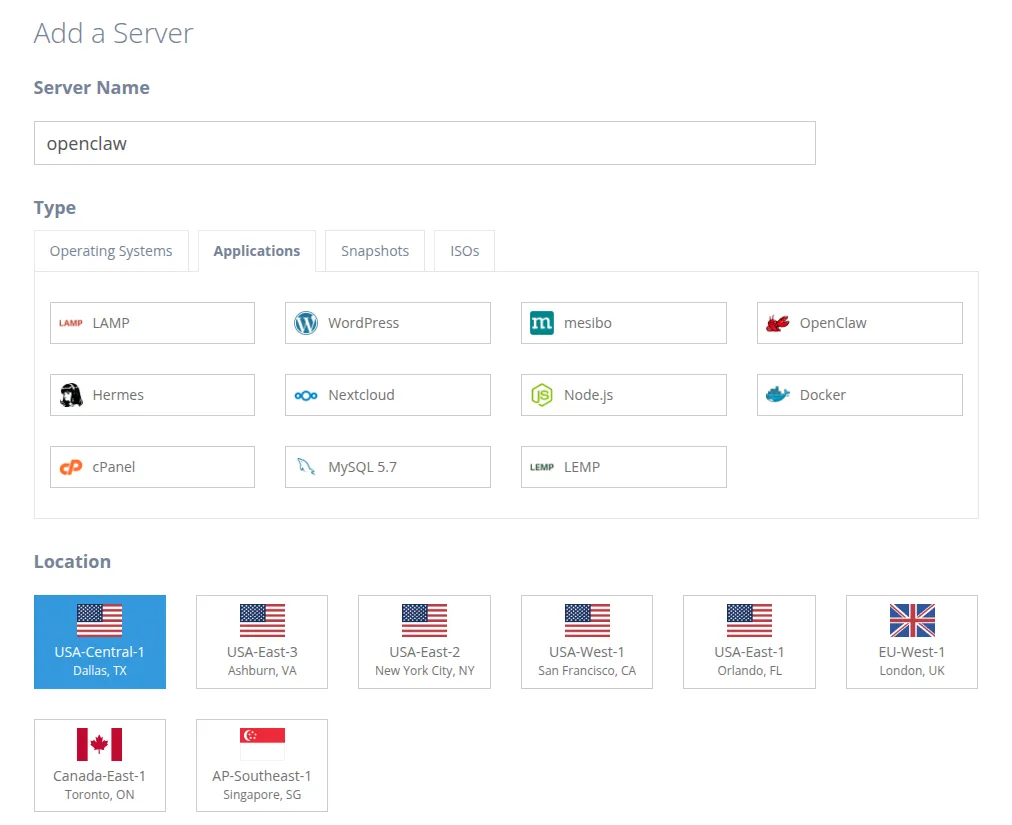The image size is (1012, 825).
Task: Select the Applications tab
Action: pos(257,250)
